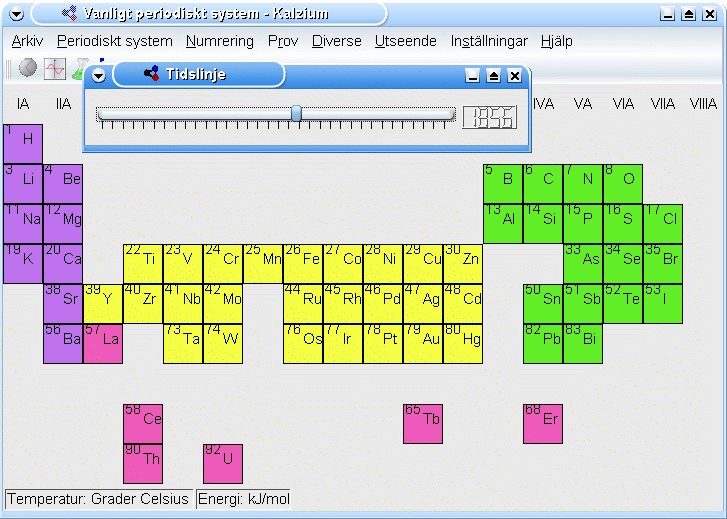Screen dimensions: 727x519
Task: Maximize the Tidslinje window
Action: 493,76
